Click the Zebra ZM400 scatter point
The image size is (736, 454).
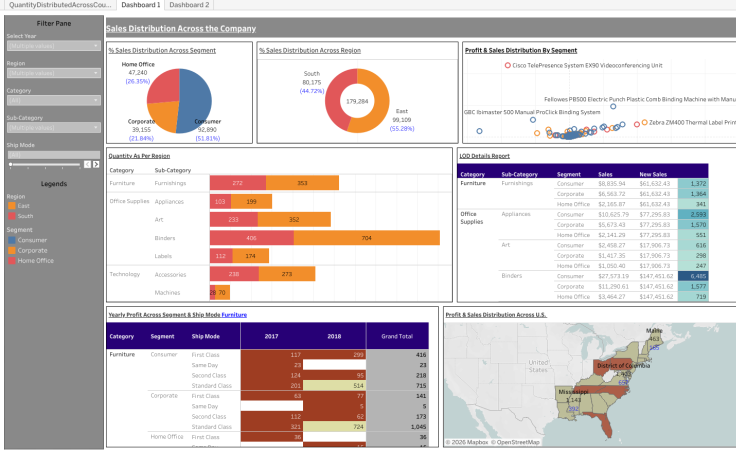click(x=643, y=123)
